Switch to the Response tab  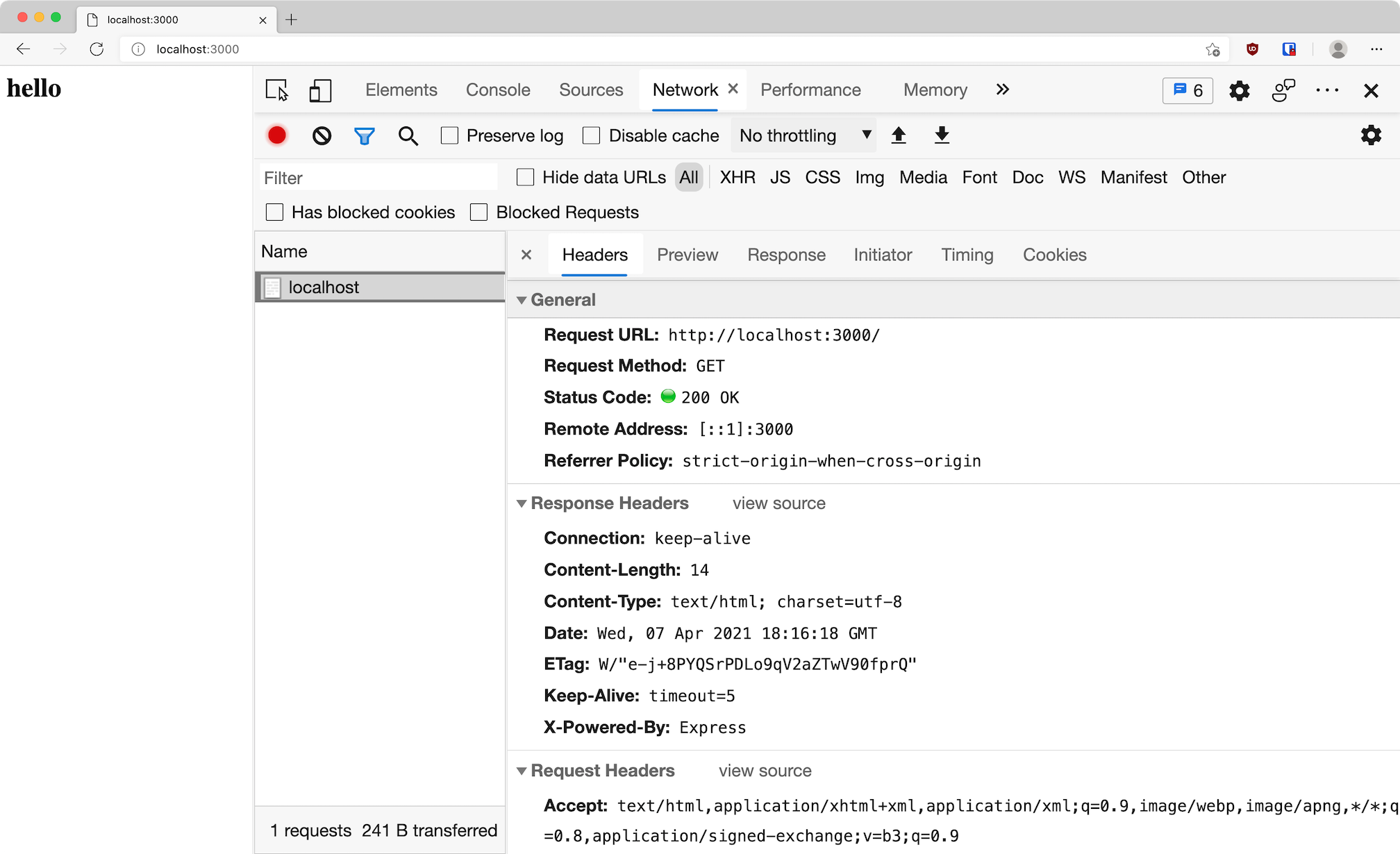pyautogui.click(x=786, y=255)
